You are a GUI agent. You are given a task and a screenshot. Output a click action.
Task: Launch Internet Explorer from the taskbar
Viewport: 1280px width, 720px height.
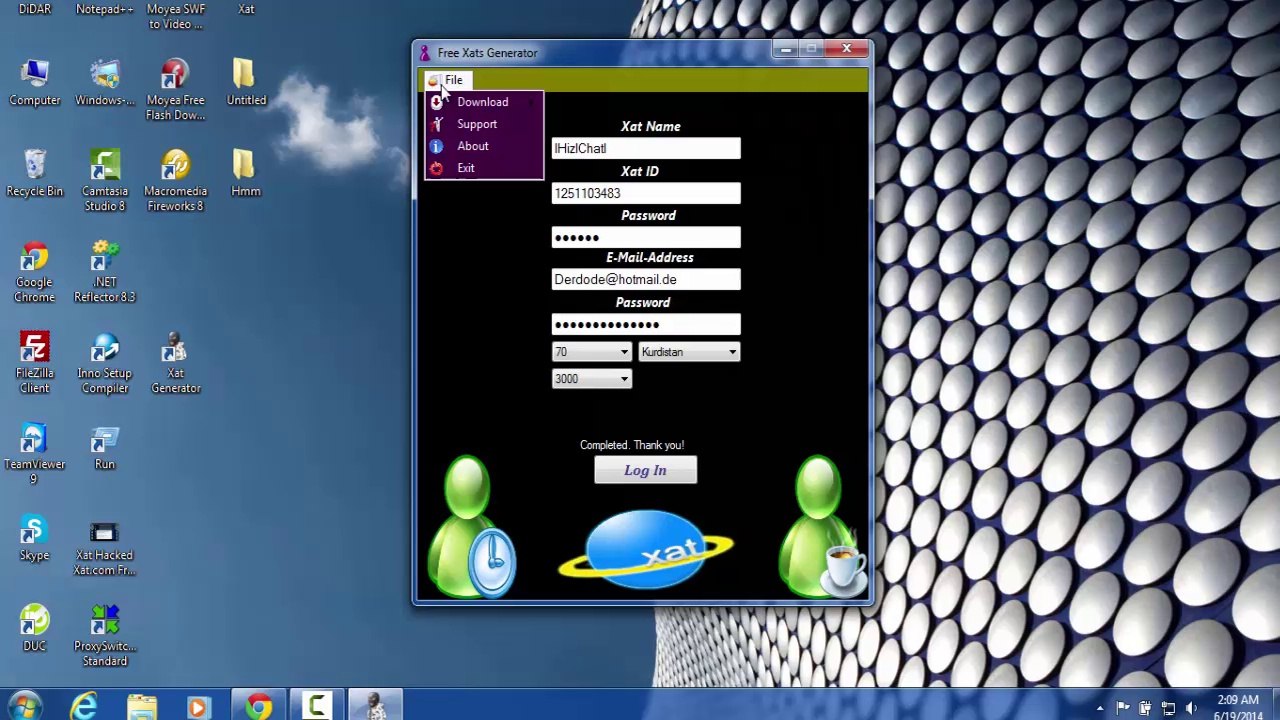pyautogui.click(x=84, y=707)
